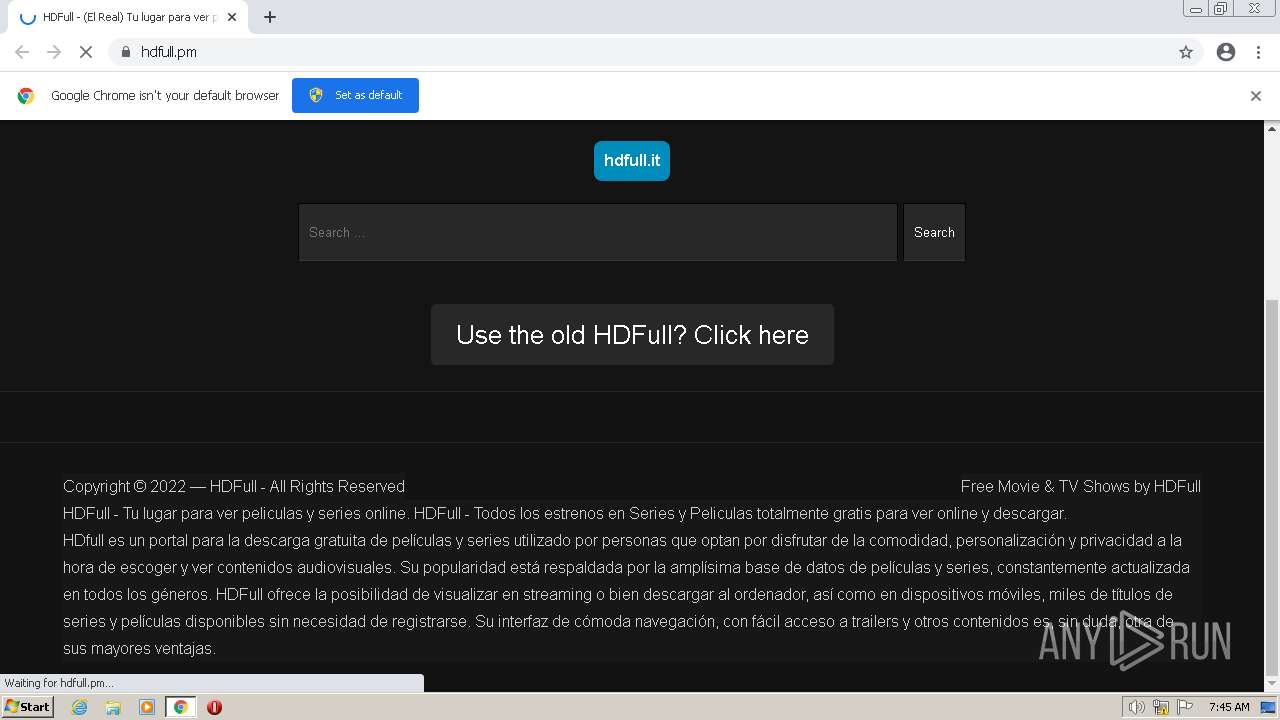Dismiss the default browser notification bar
1280x720 pixels.
pos(1256,96)
